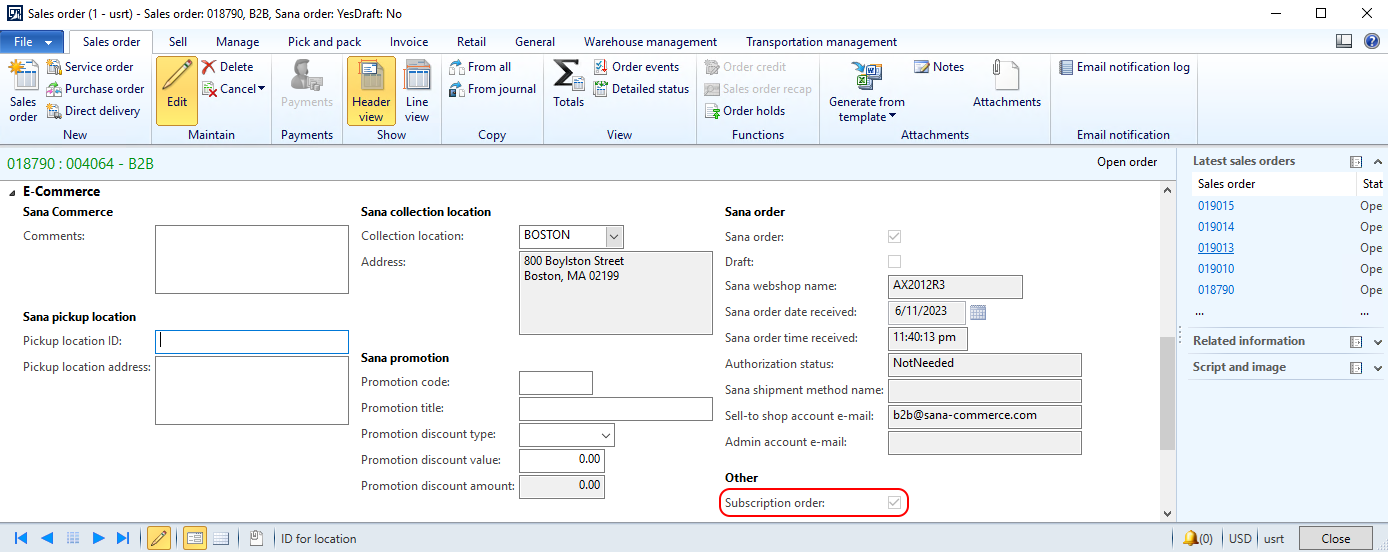
Task: Open sales order 019010
Action: (x=1216, y=269)
